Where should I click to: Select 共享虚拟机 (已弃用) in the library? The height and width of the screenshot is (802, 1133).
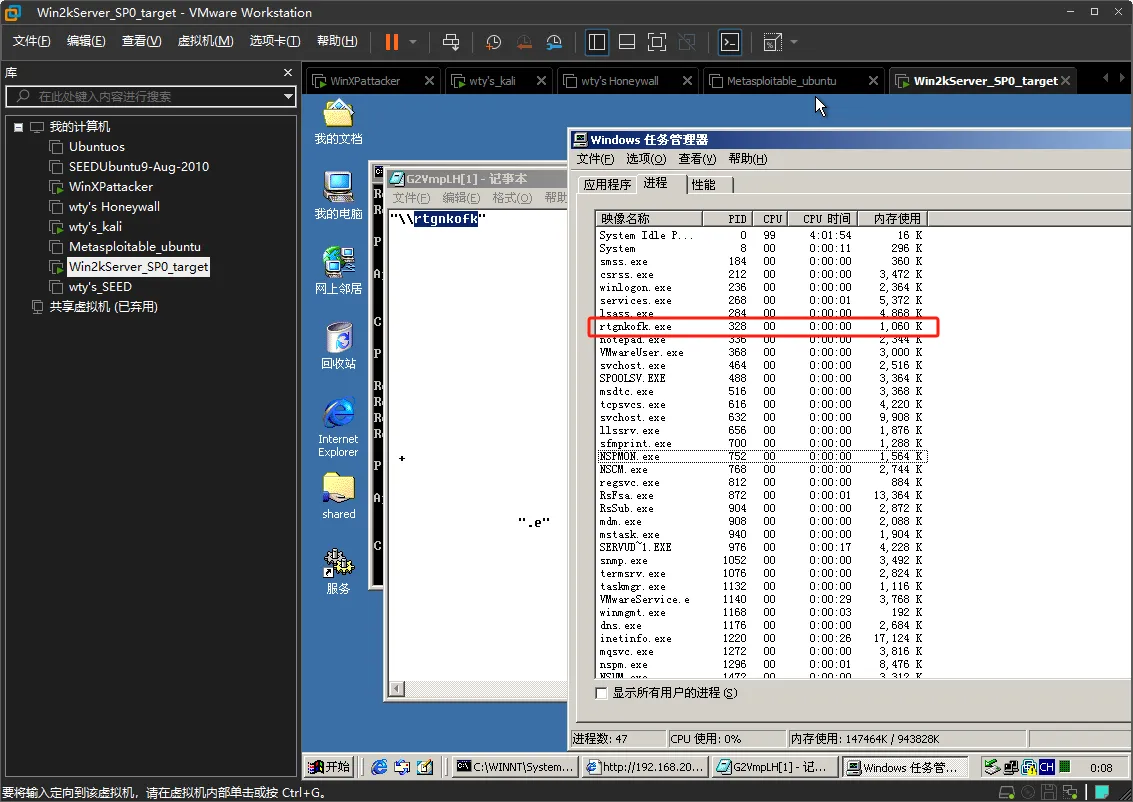click(103, 307)
